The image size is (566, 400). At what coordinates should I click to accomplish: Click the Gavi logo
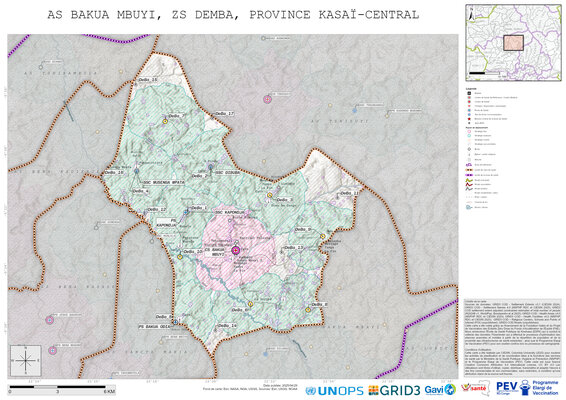pos(440,390)
